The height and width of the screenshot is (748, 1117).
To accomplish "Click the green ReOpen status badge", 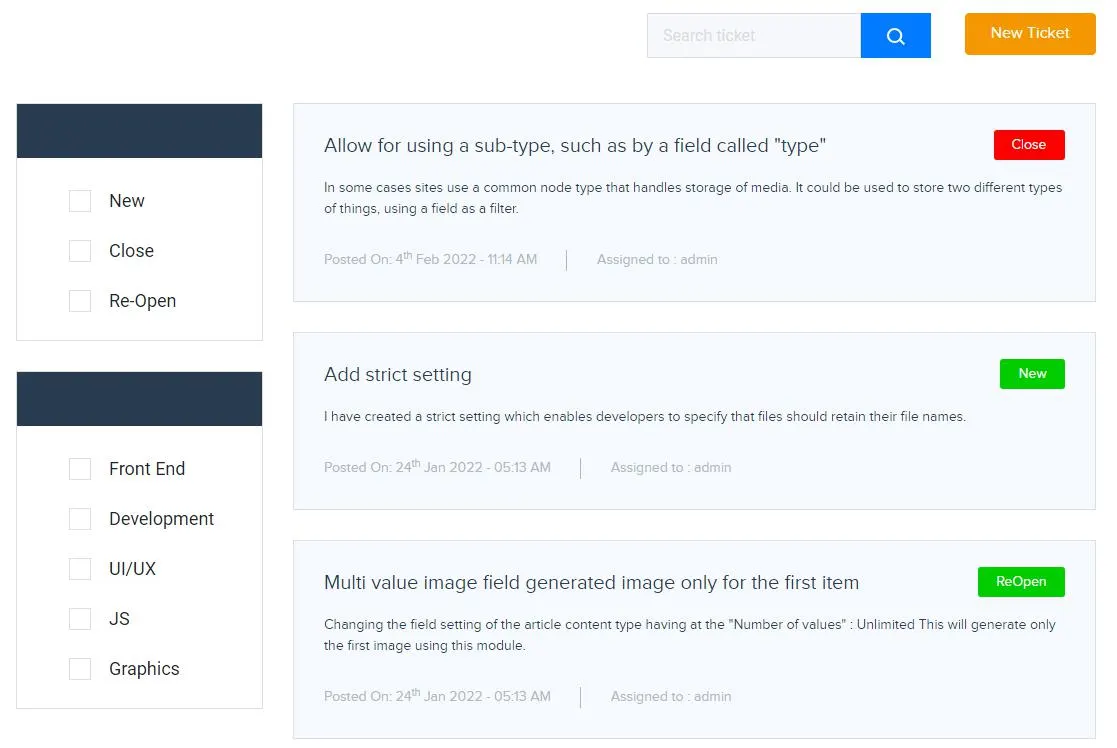I will click(x=1021, y=582).
